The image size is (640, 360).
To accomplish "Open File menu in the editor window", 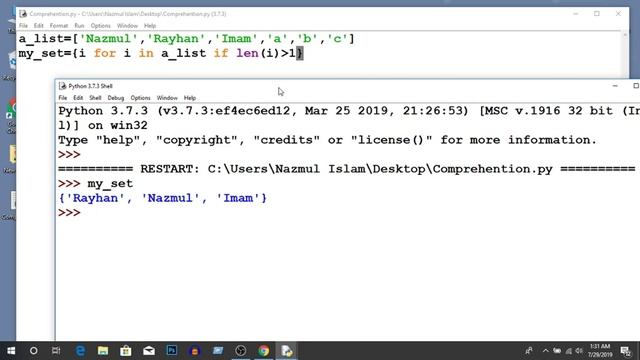I will tap(23, 26).
